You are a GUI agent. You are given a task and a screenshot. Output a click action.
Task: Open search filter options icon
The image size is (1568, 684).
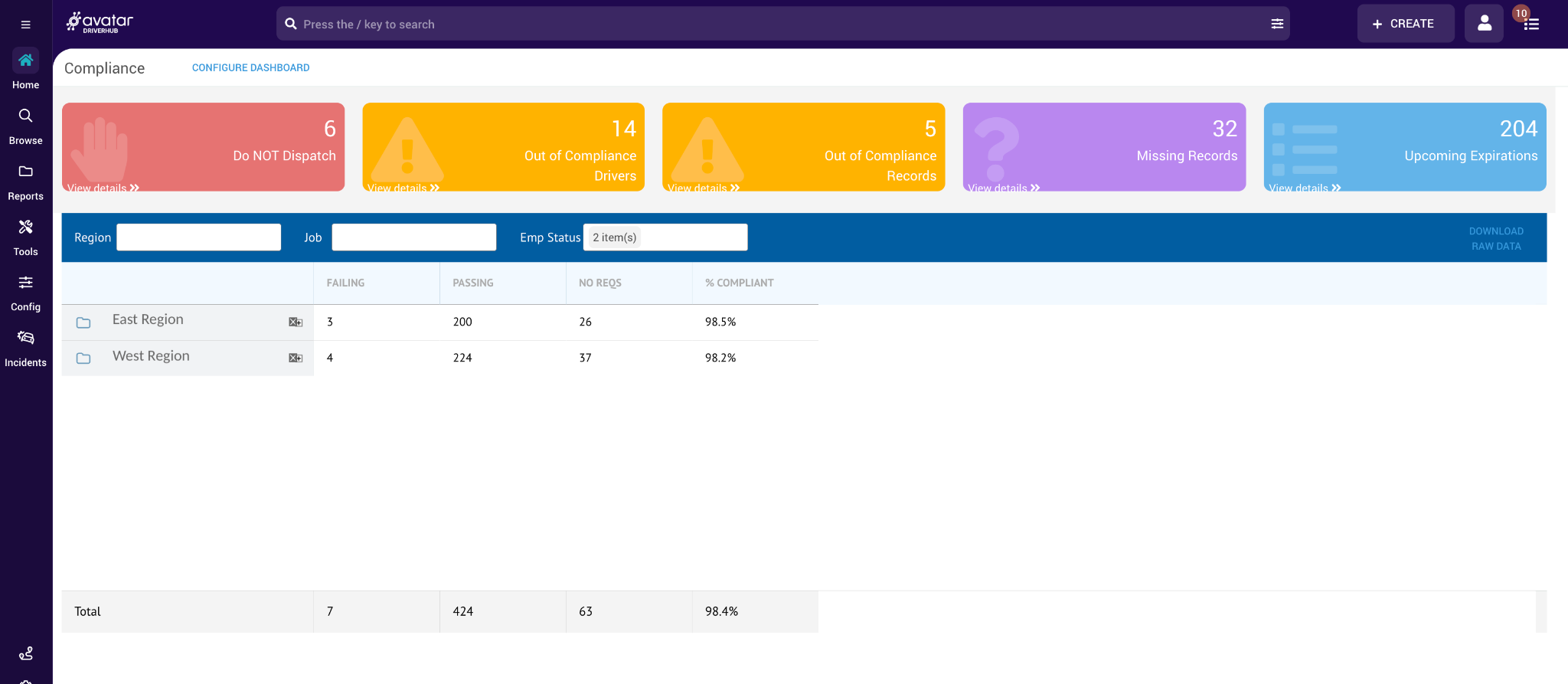point(1277,24)
